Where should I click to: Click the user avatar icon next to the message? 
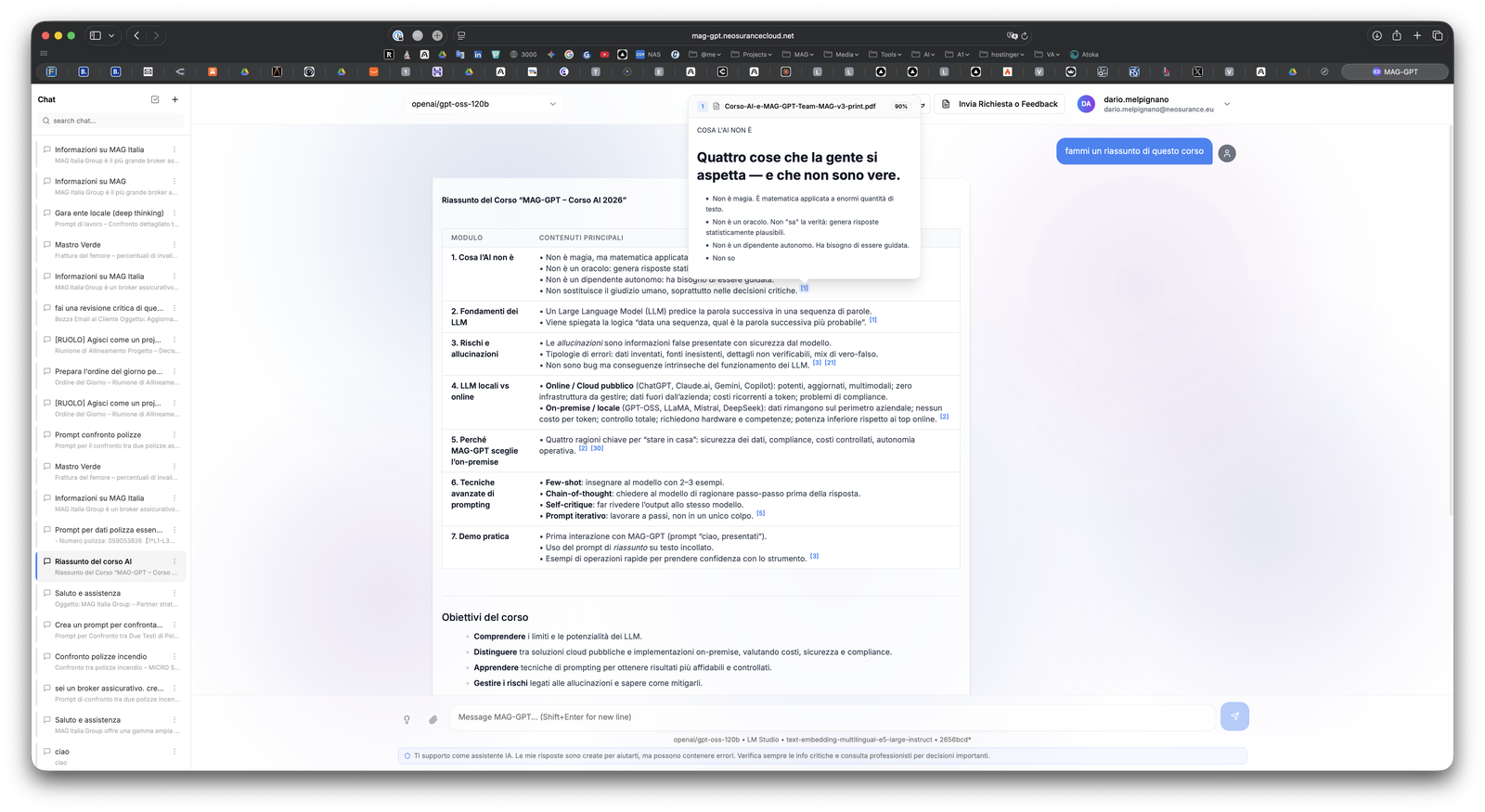(x=1227, y=153)
